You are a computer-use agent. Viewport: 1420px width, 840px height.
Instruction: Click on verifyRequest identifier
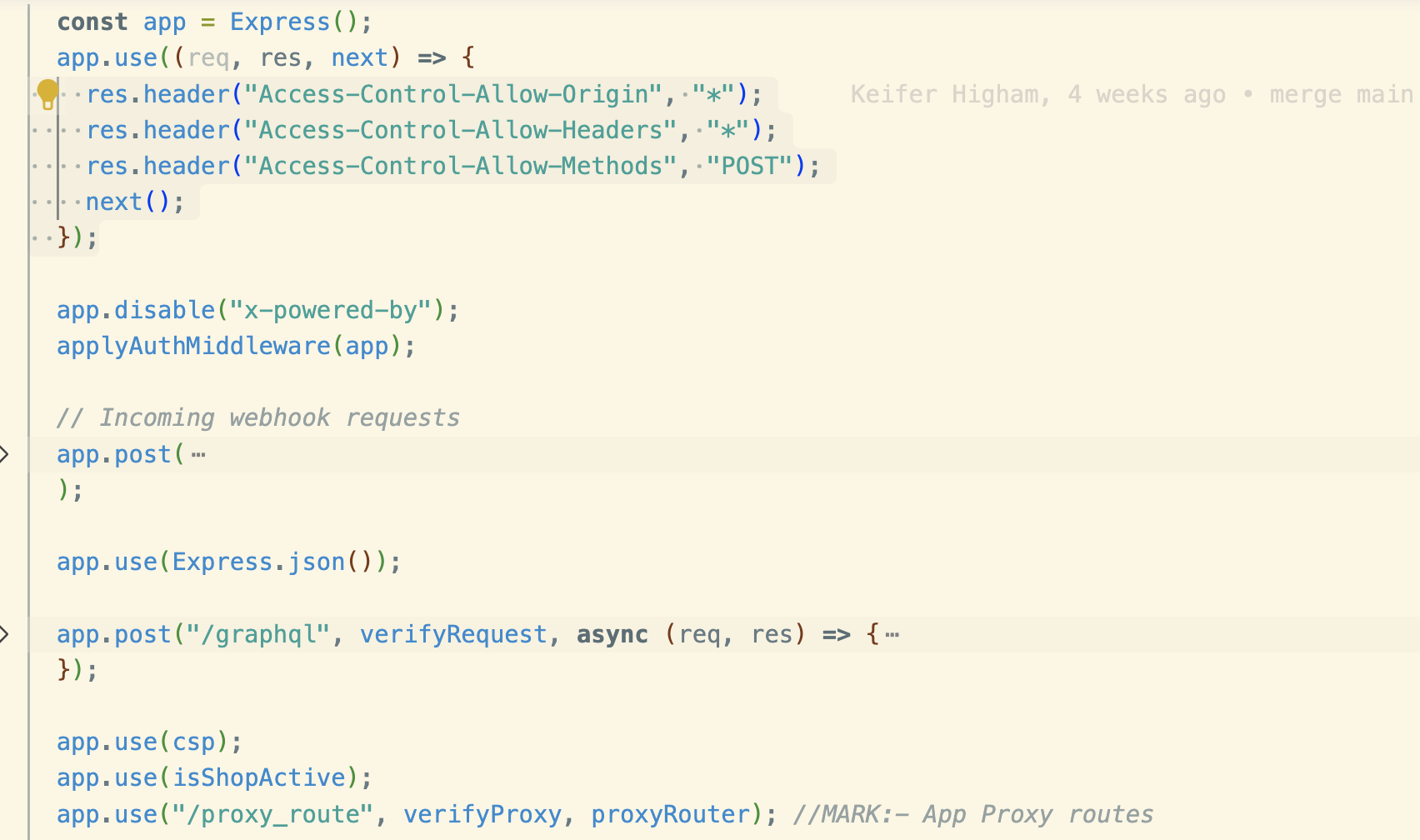[453, 634]
